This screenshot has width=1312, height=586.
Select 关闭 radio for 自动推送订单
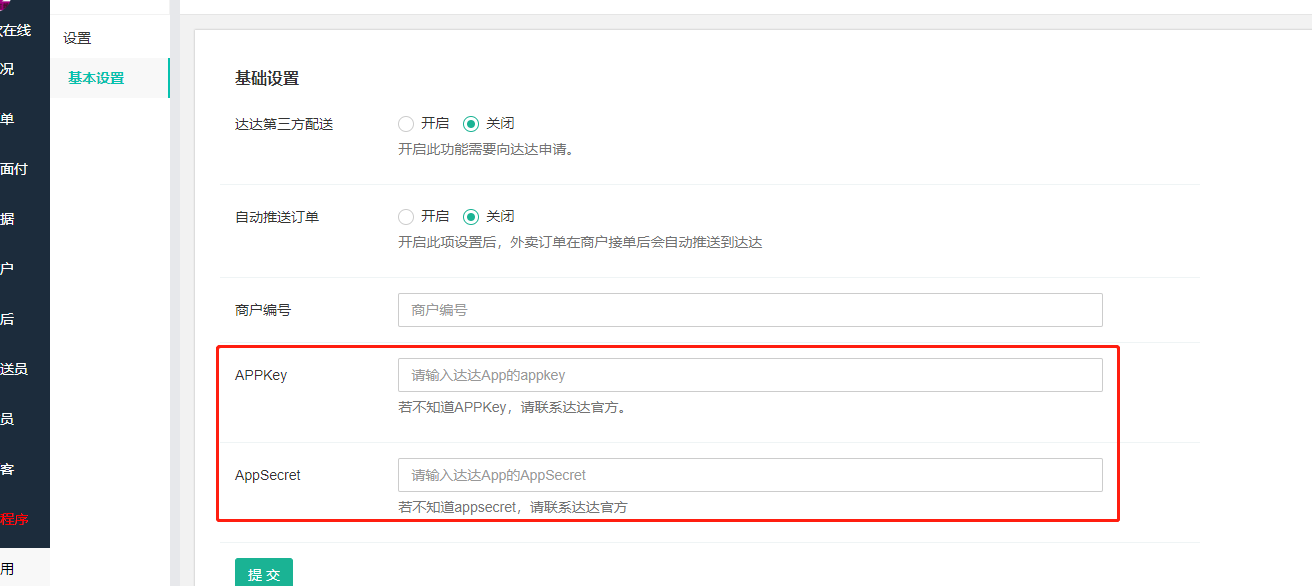click(x=471, y=217)
